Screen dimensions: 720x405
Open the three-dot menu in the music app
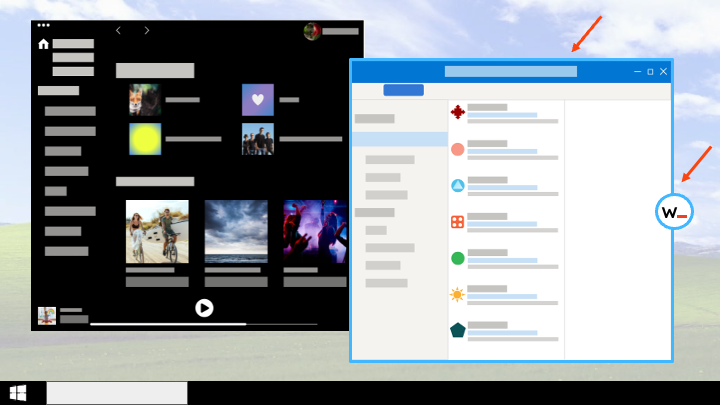[44, 25]
